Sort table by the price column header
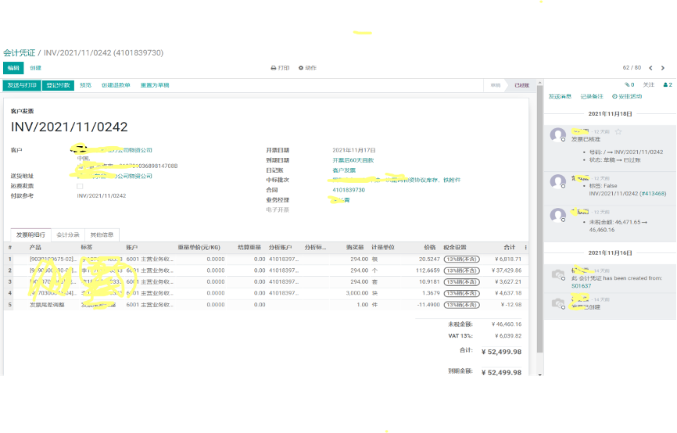The height and width of the screenshot is (433, 677). 430,247
